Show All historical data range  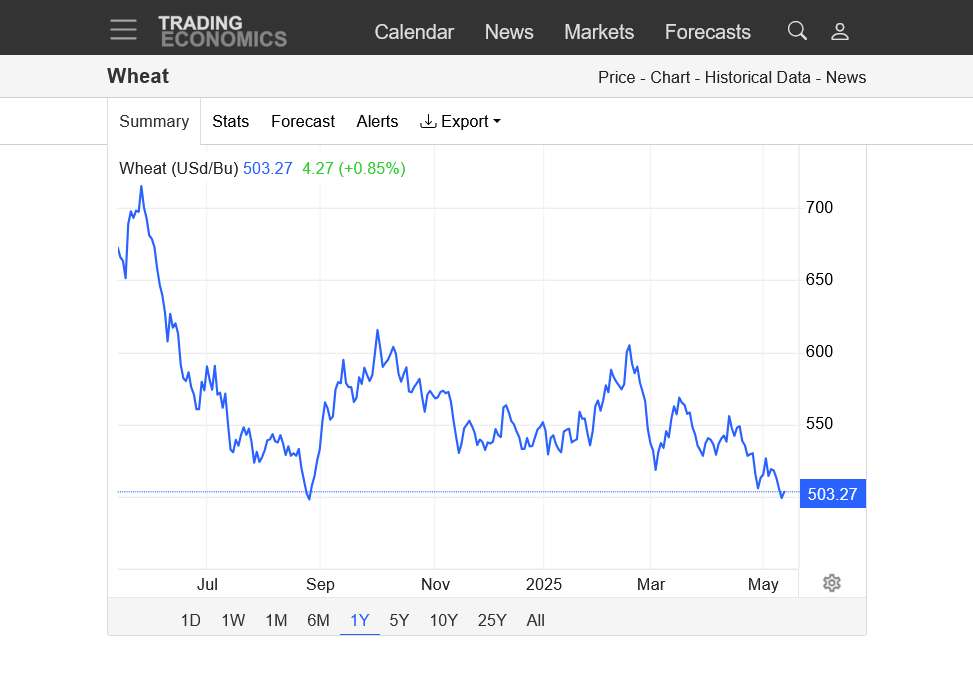(535, 620)
